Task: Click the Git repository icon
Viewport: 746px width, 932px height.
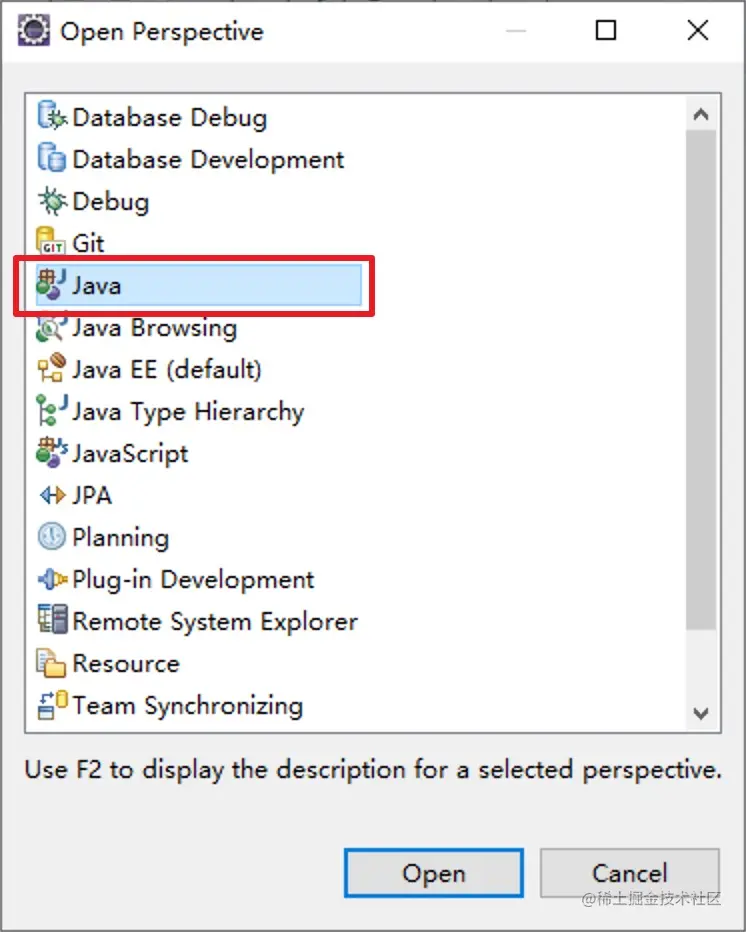Action: pyautogui.click(x=51, y=242)
